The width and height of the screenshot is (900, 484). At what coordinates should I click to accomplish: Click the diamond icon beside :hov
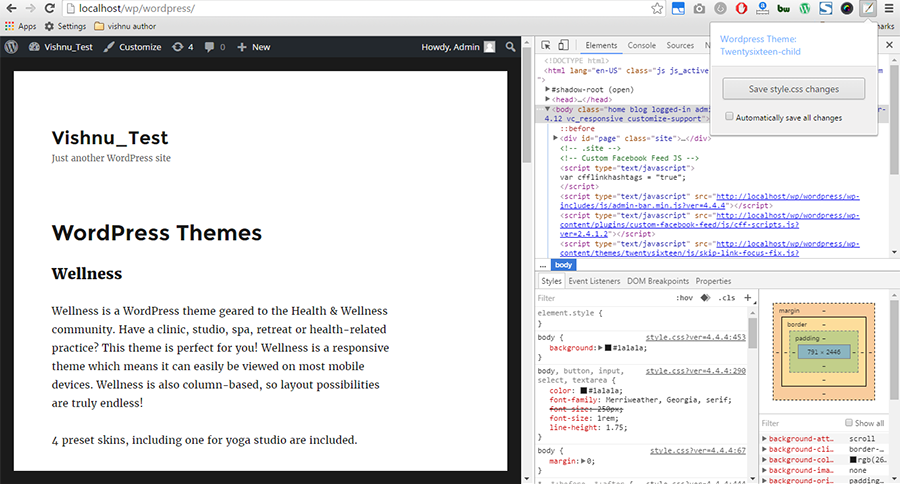pos(705,297)
